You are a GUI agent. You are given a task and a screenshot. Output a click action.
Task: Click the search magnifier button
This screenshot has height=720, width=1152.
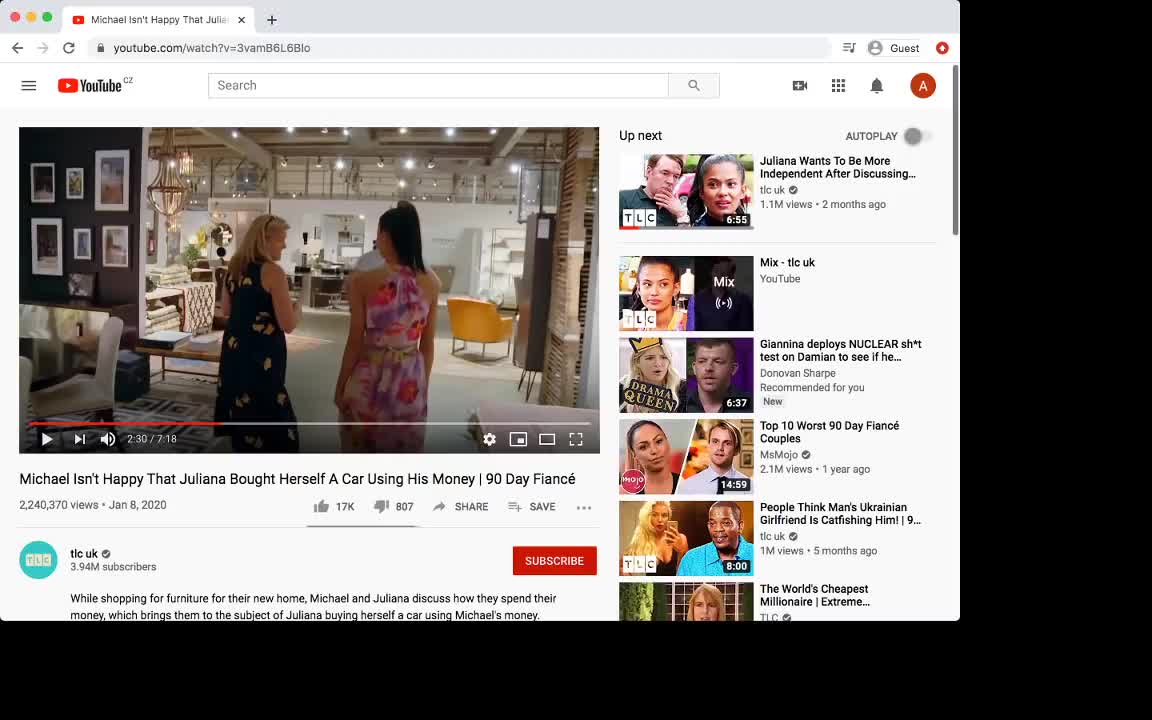click(x=694, y=85)
